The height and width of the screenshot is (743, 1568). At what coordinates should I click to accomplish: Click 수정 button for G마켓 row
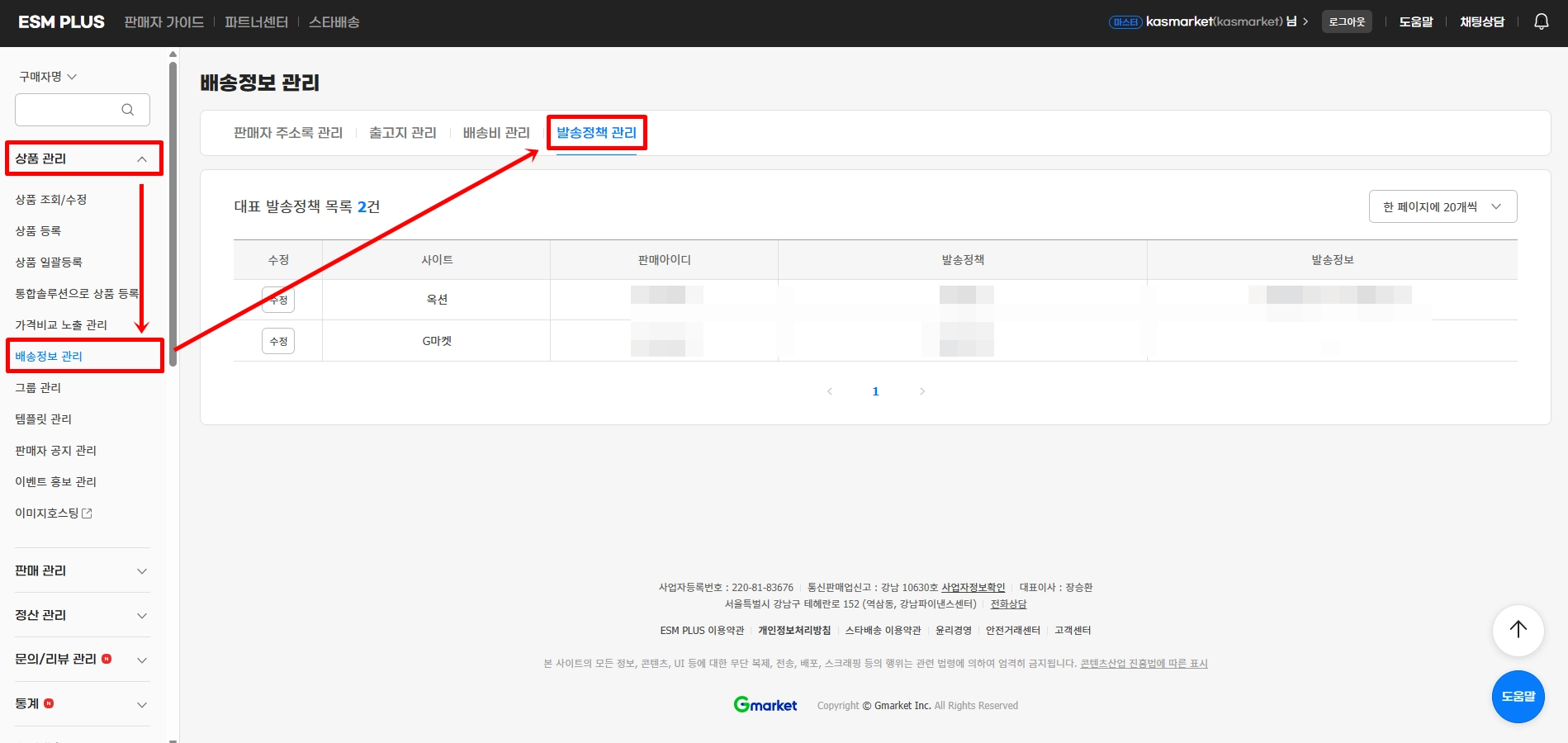point(278,341)
